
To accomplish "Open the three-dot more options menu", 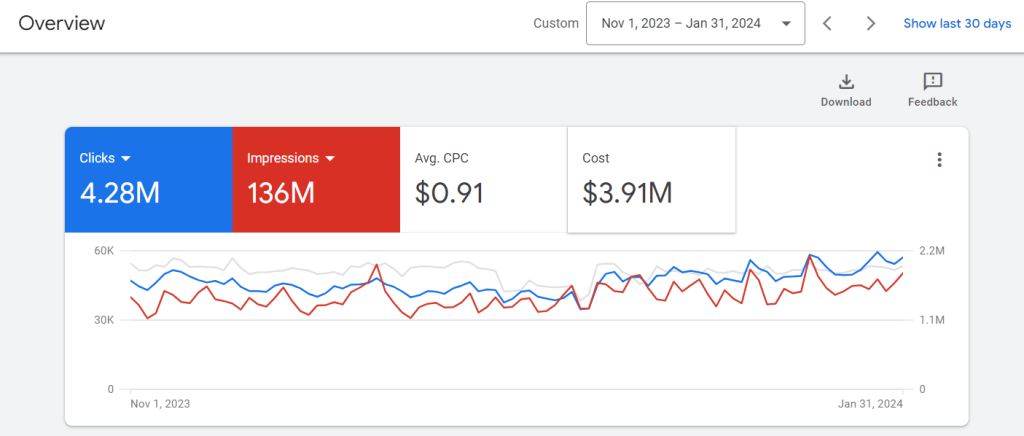I will 938,160.
